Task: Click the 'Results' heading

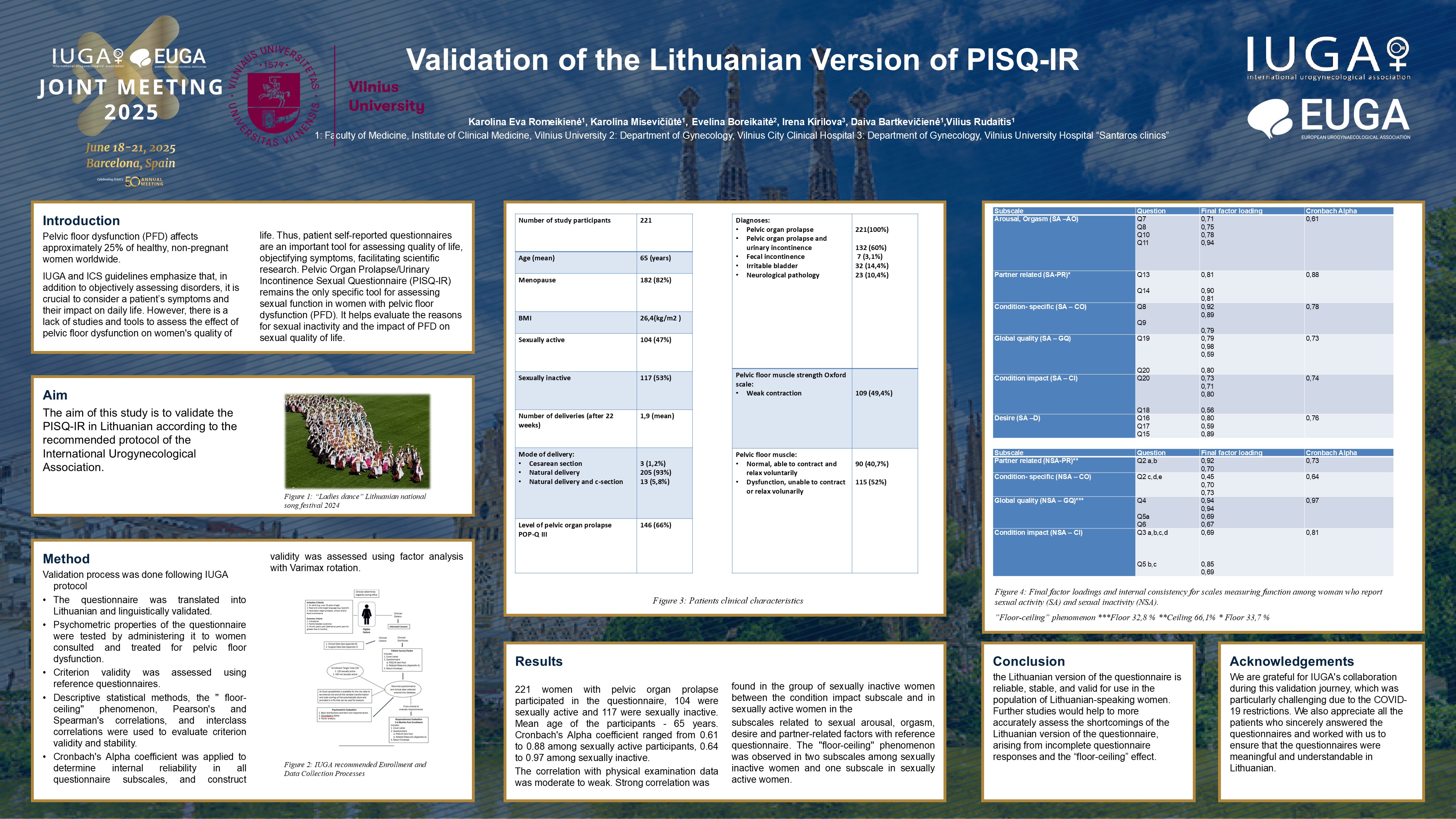Action: click(x=539, y=661)
